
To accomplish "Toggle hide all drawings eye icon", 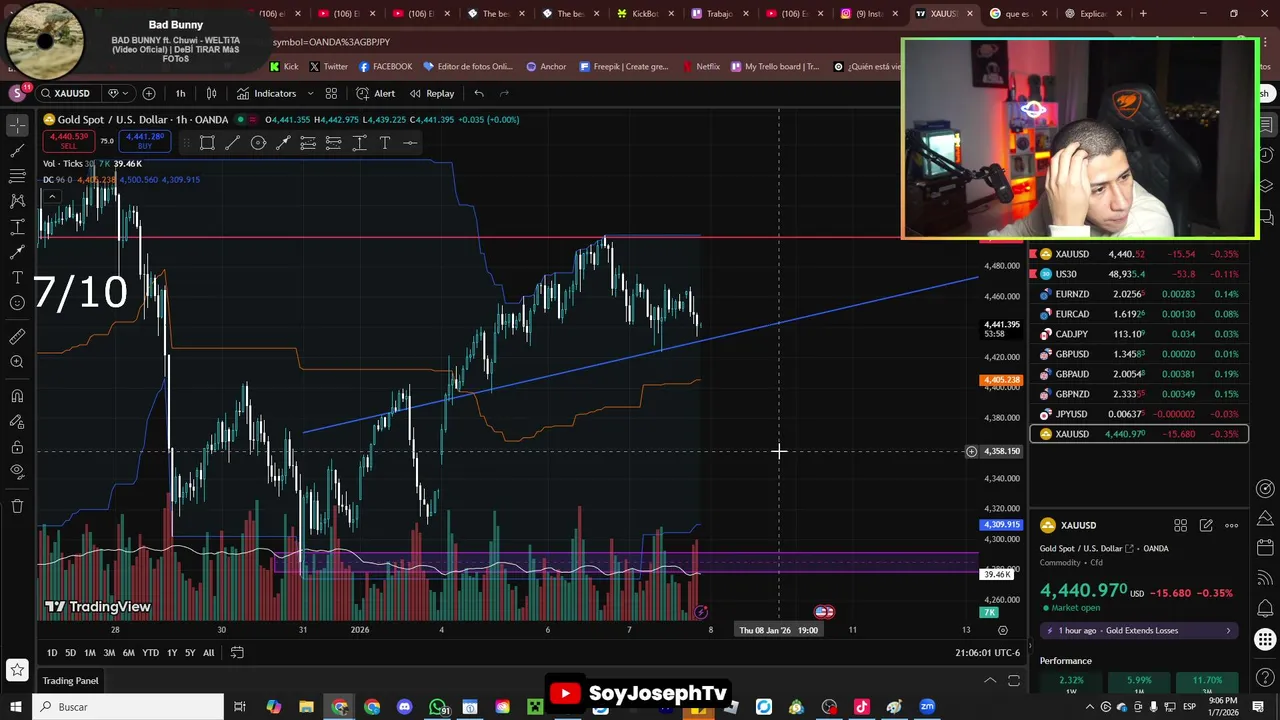I will point(17,471).
